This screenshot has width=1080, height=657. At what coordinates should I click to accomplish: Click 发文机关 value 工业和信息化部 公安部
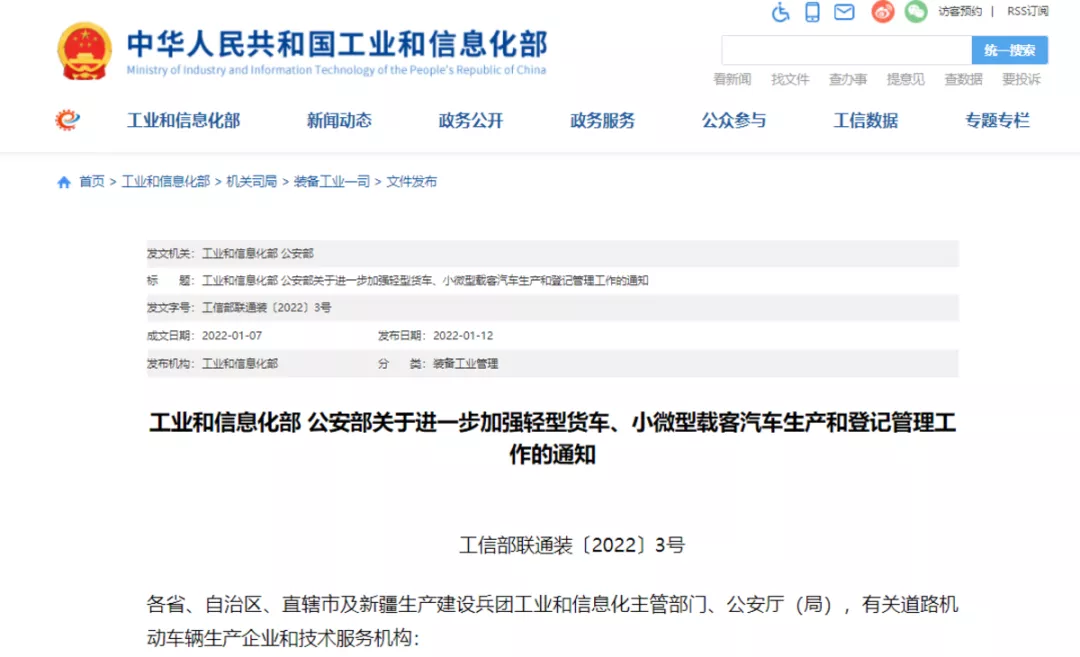tap(258, 253)
